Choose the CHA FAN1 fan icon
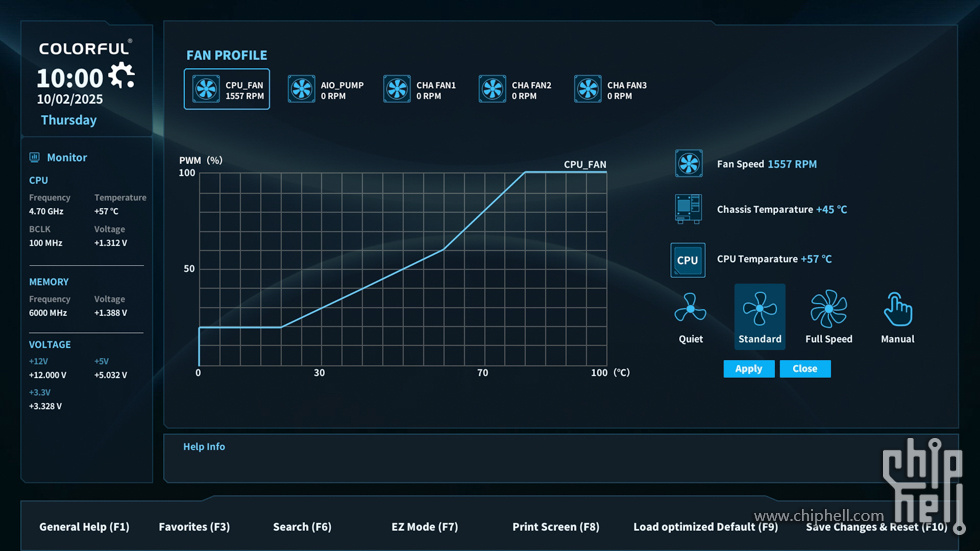 click(x=397, y=89)
